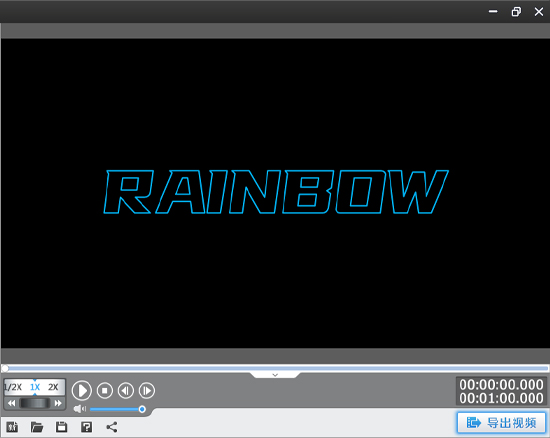
Task: Click the fast-forward double-arrow button
Action: [x=58, y=403]
